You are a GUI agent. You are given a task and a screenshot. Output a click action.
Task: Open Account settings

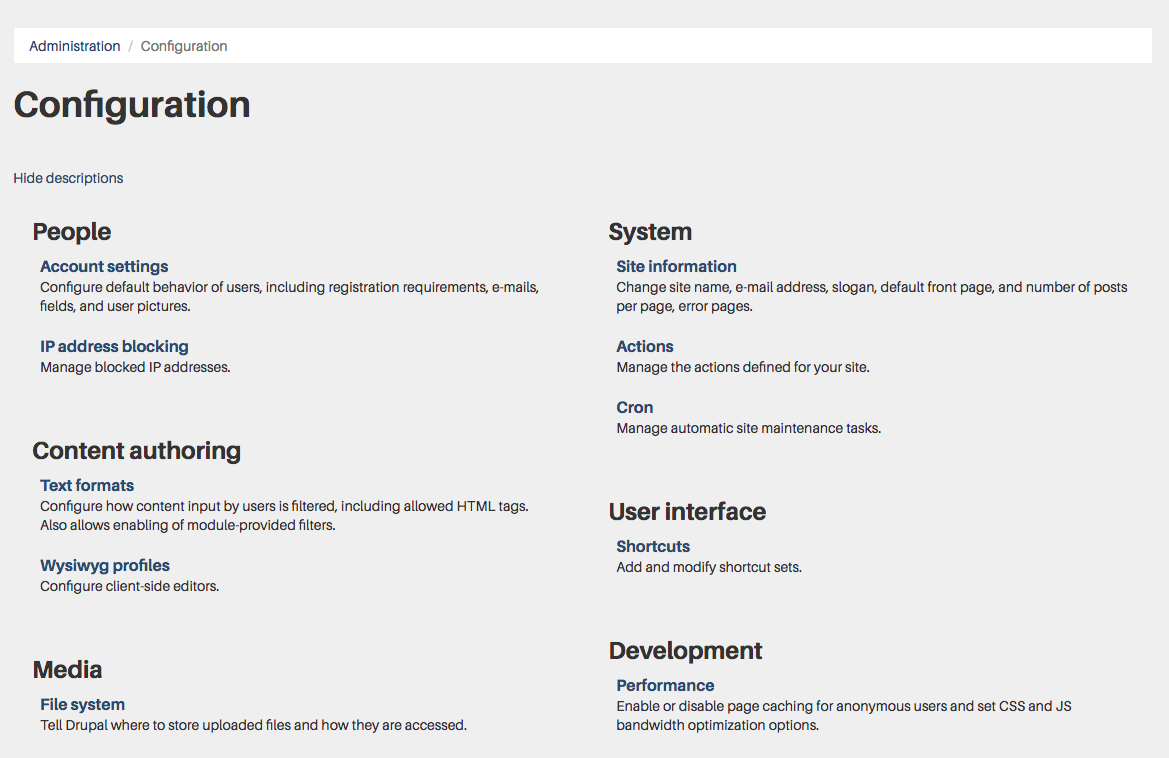(104, 267)
